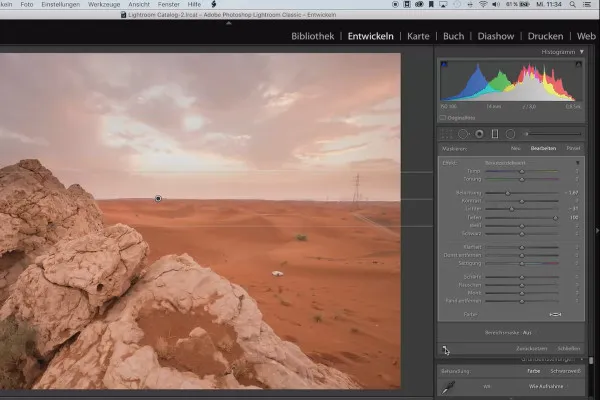This screenshot has width=600, height=400.
Task: Open the Farbe color swatch box
Action: [555, 315]
